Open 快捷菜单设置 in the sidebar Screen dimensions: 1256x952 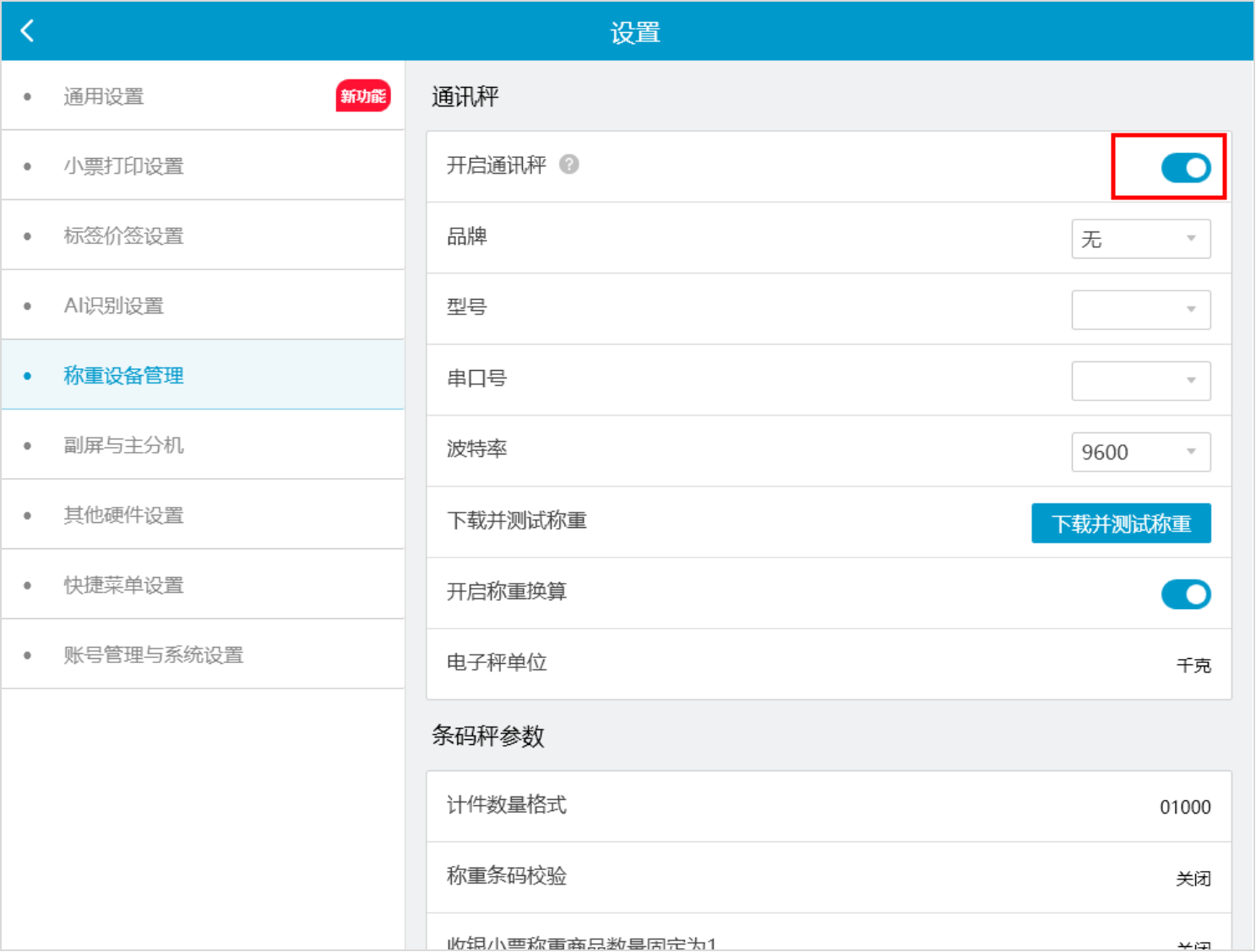pyautogui.click(x=203, y=585)
